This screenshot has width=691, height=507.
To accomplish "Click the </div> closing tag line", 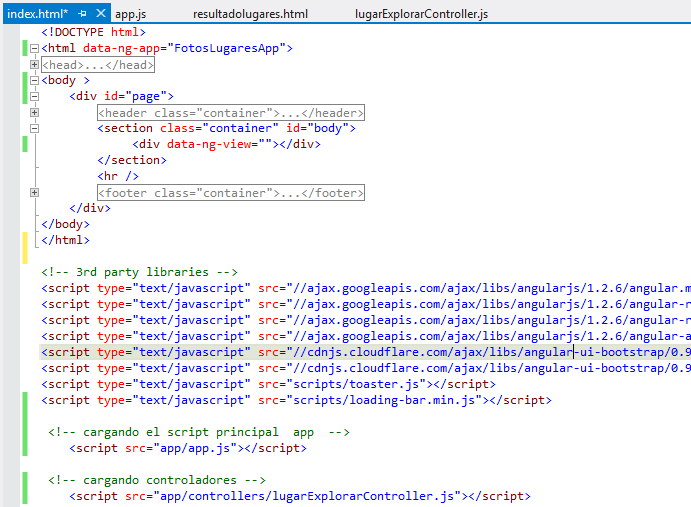I will point(90,208).
